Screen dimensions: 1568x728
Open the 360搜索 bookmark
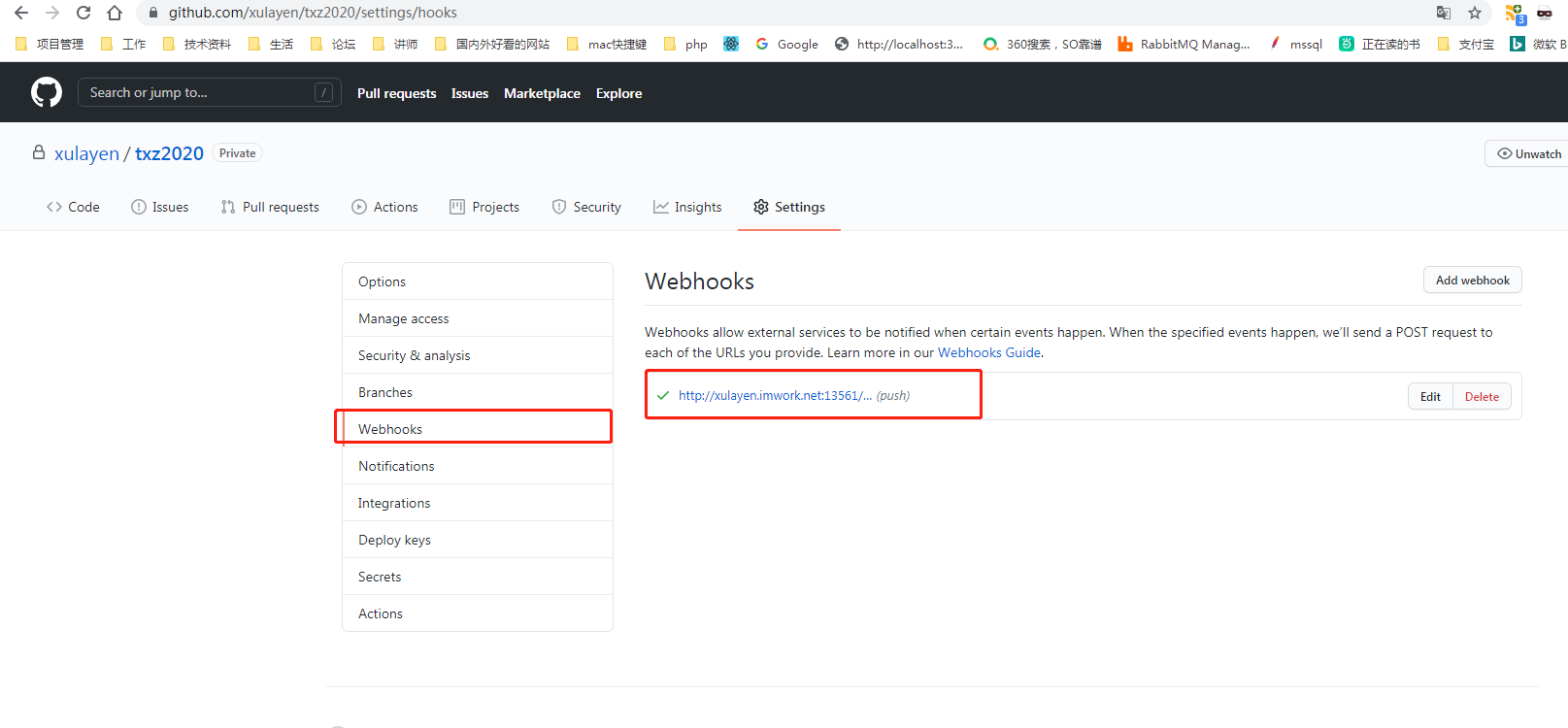tap(1043, 44)
